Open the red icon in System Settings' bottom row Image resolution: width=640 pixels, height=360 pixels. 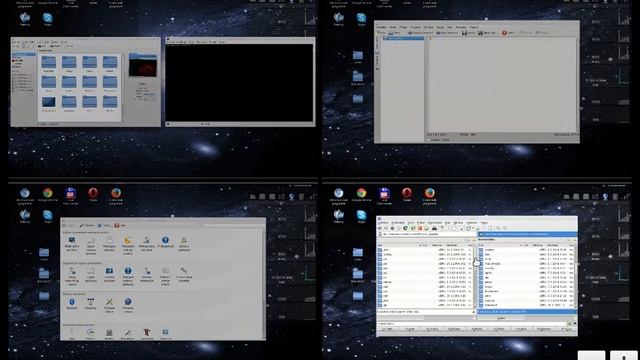tap(147, 333)
